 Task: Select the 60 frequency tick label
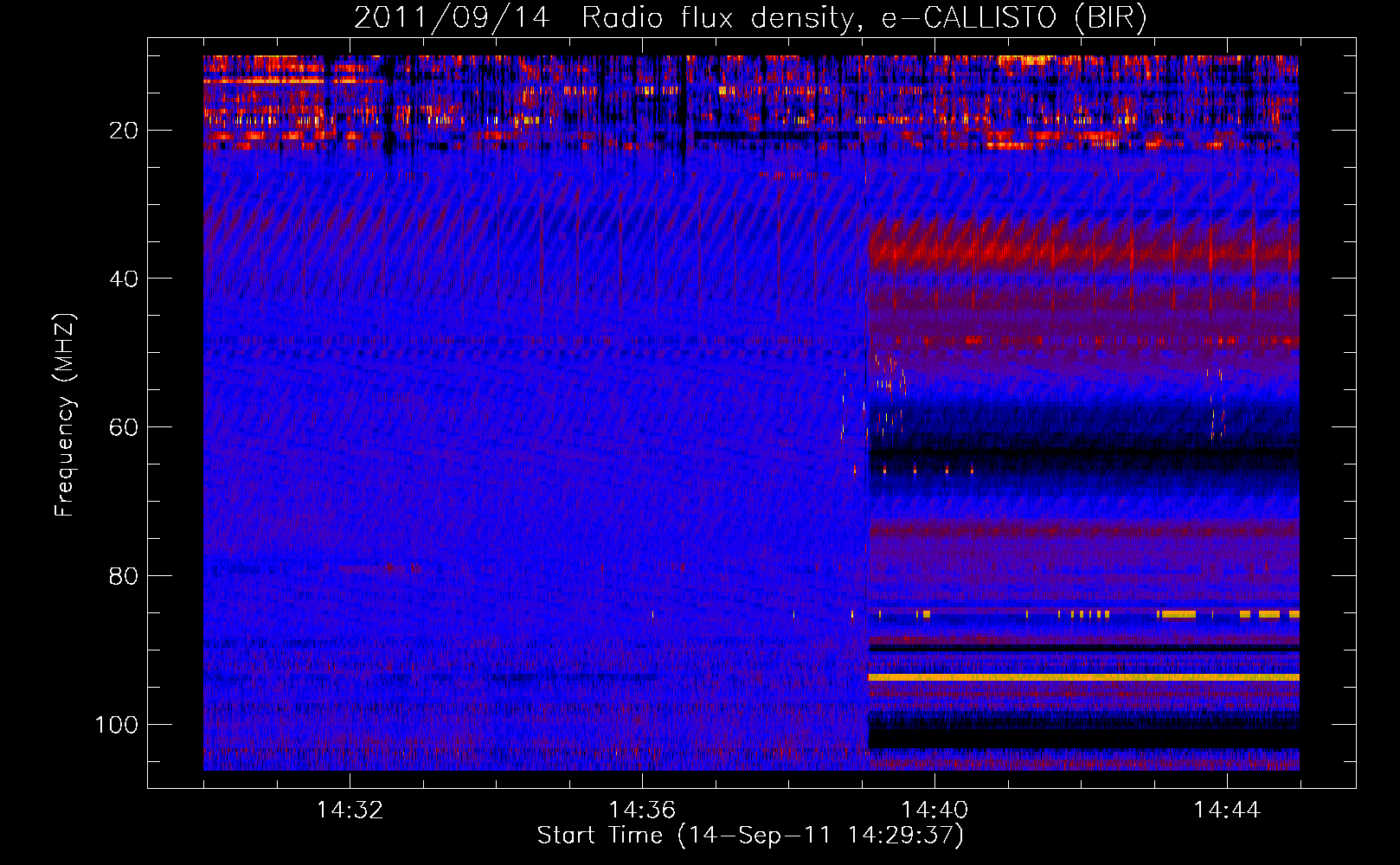click(124, 427)
